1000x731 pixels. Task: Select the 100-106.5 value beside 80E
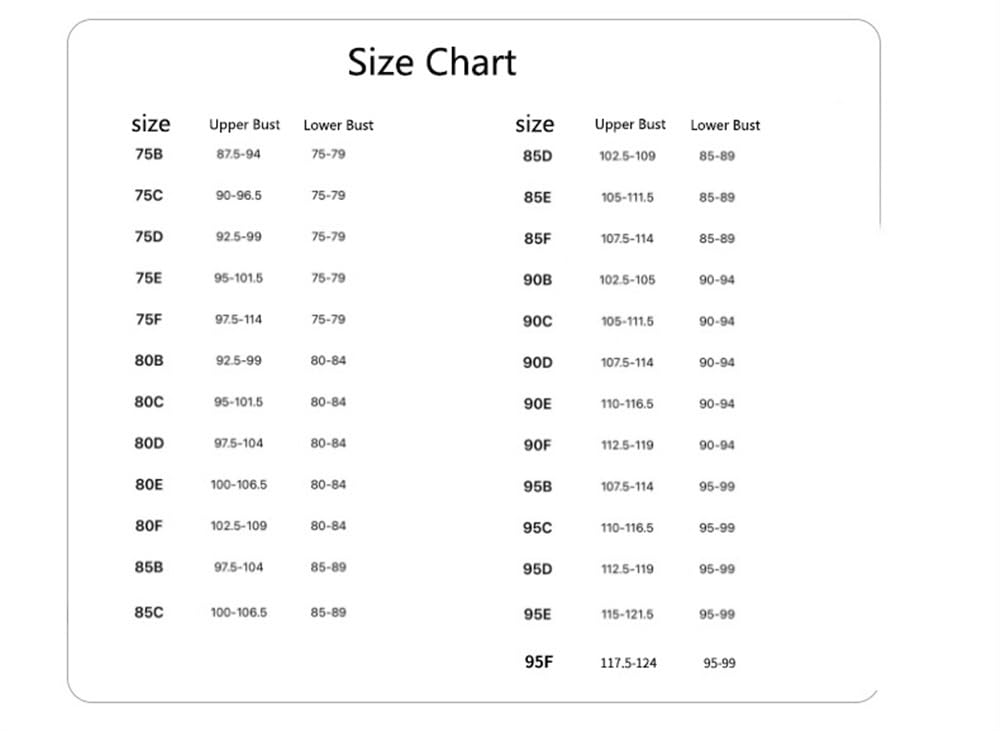pos(239,485)
